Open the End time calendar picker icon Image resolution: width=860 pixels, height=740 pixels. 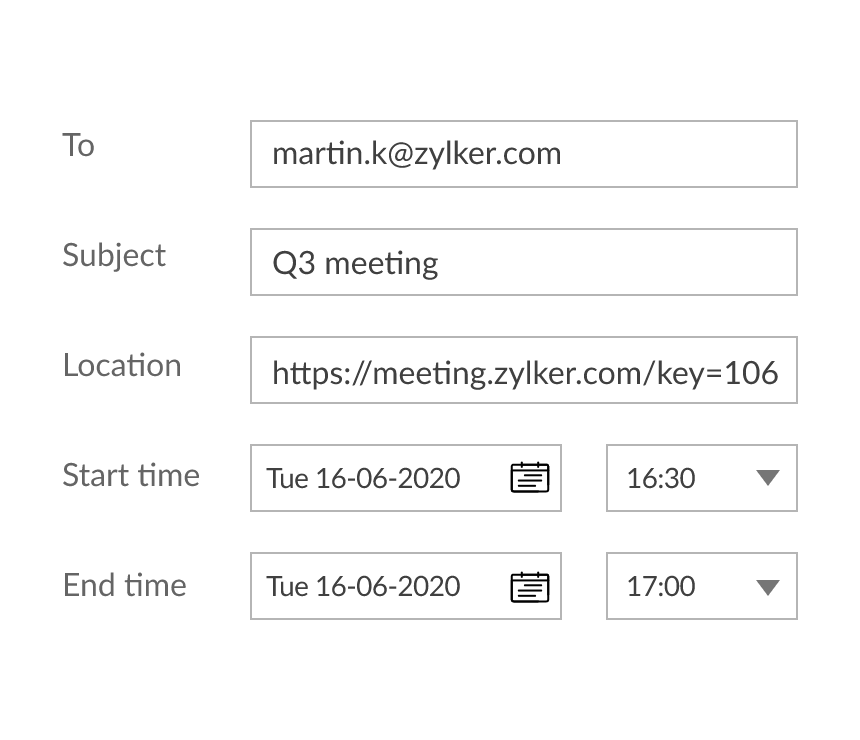click(x=530, y=586)
